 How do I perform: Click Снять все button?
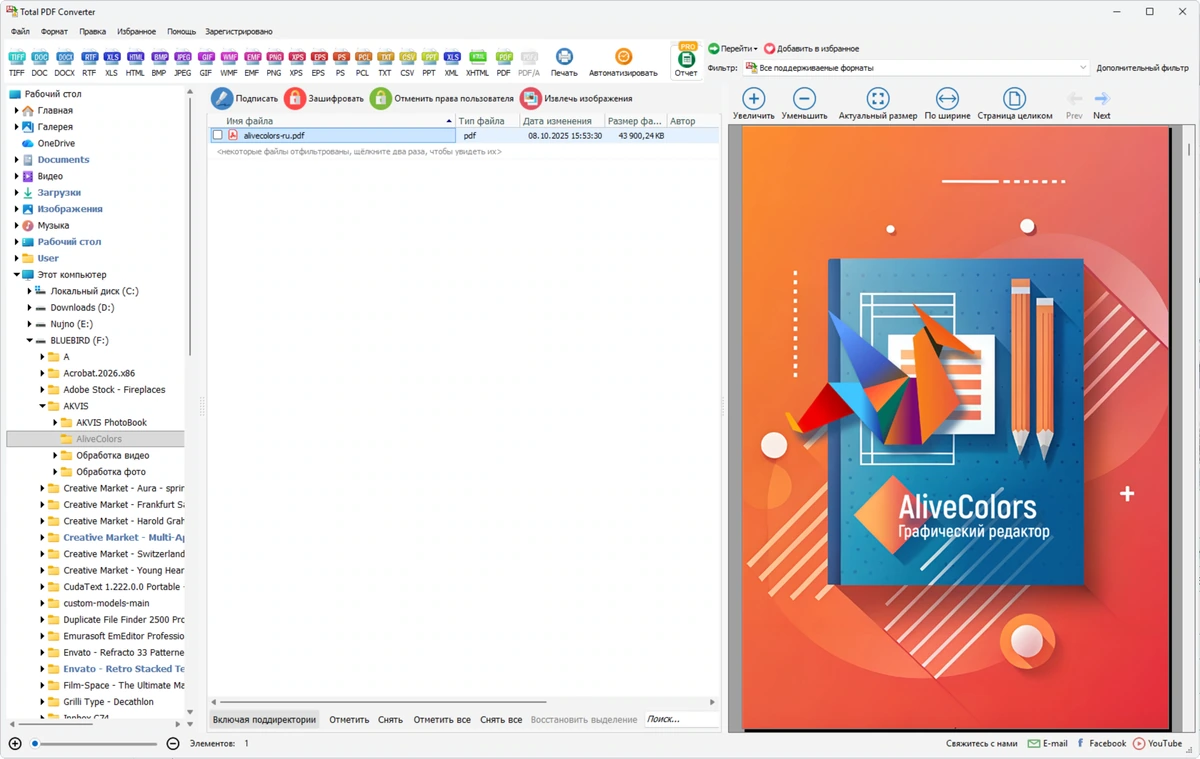coord(501,719)
